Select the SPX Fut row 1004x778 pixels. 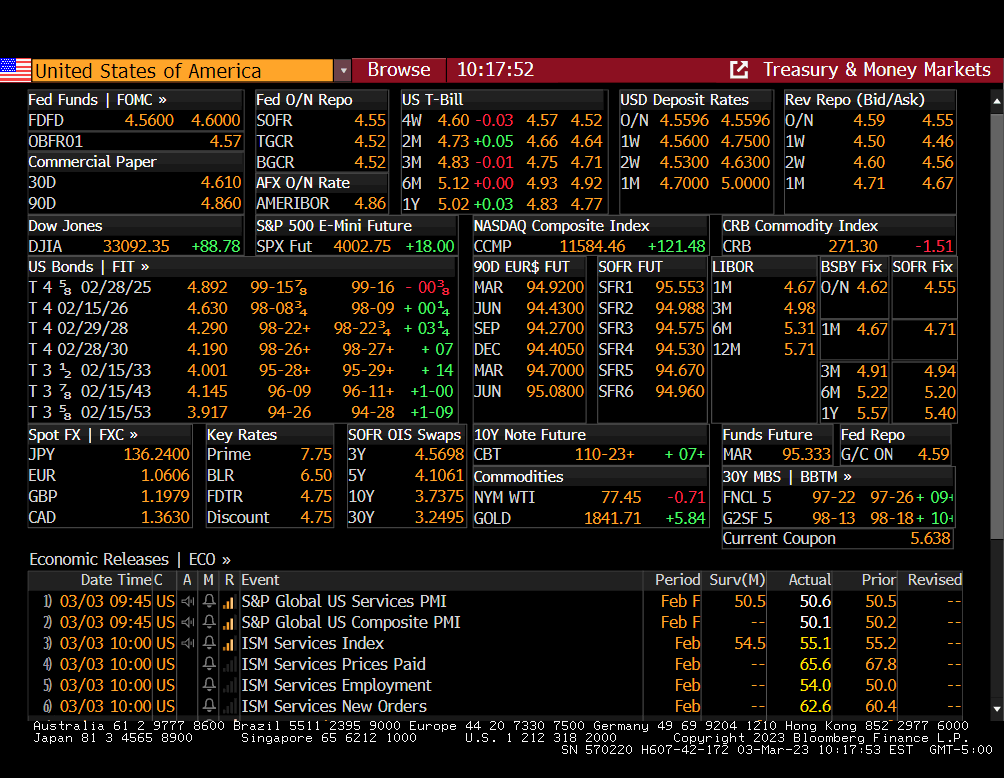coord(355,247)
